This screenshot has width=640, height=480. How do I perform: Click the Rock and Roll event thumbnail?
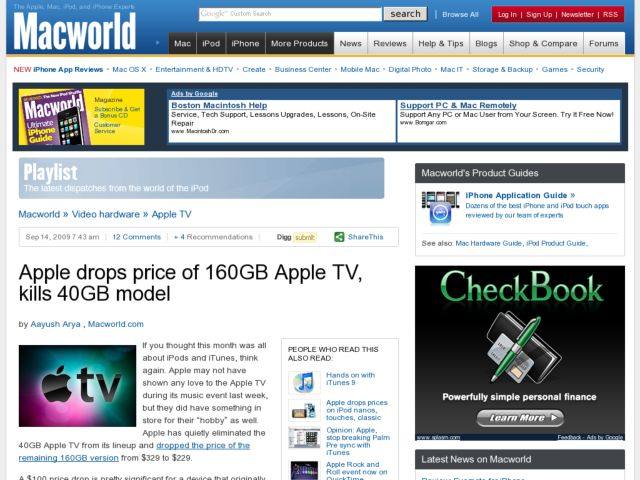[303, 468]
